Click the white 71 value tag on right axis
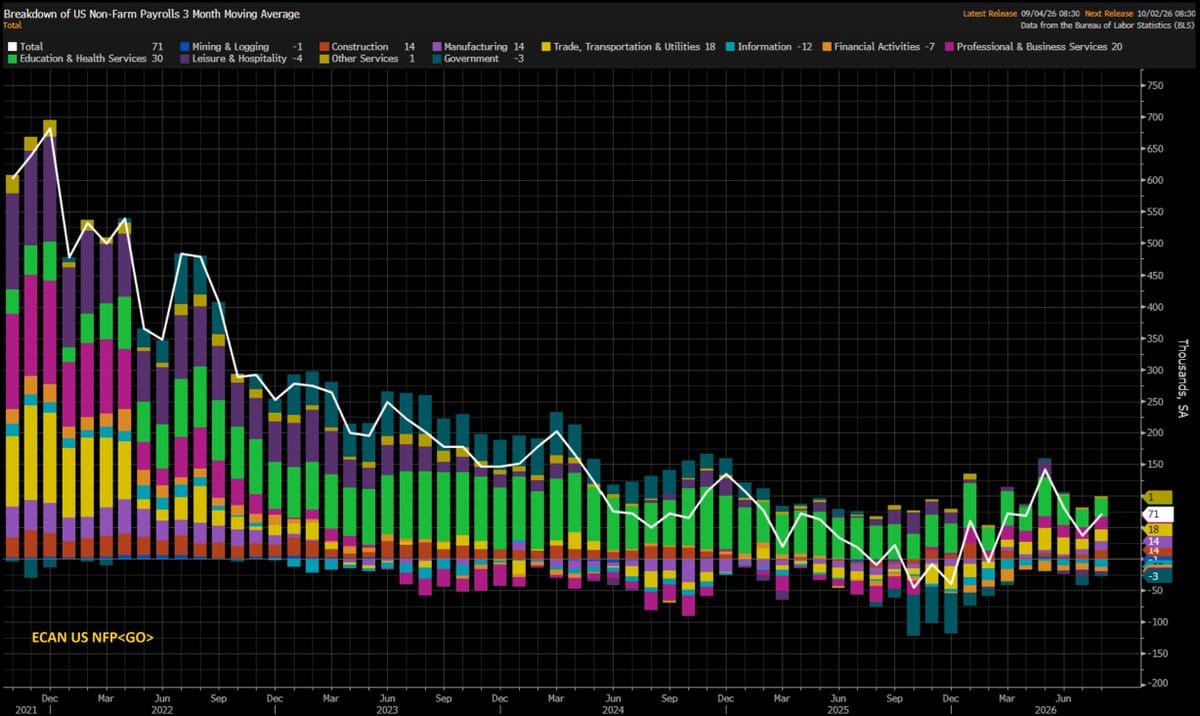 click(1158, 514)
